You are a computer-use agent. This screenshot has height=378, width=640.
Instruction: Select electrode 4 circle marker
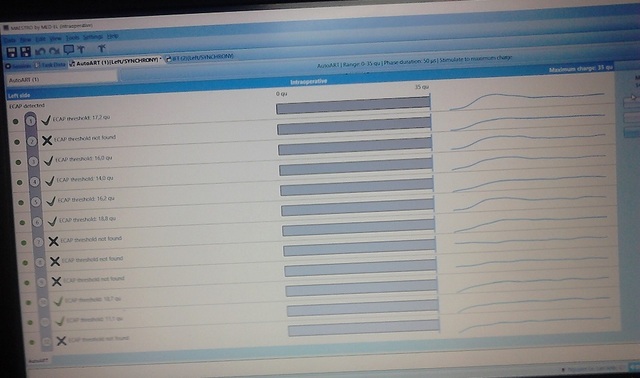click(34, 182)
